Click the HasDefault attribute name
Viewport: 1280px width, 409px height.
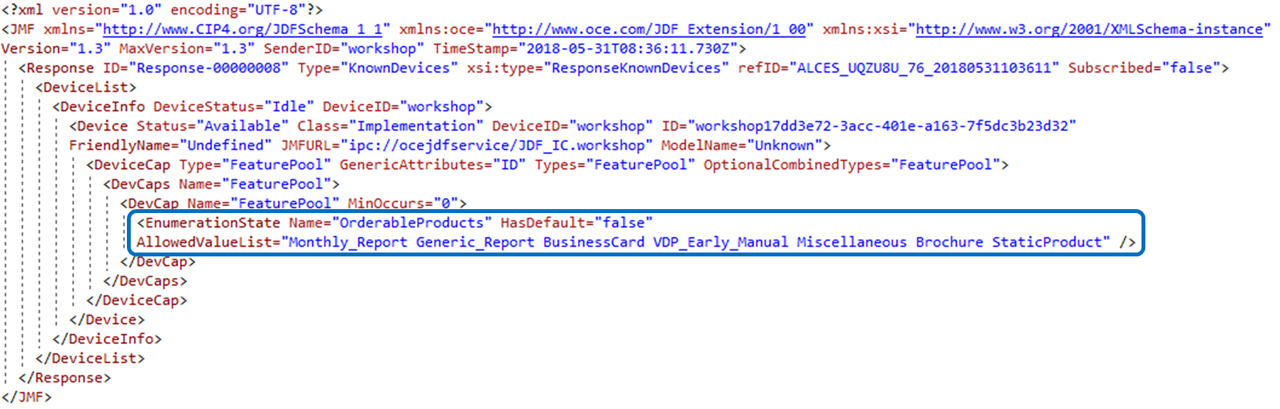[545, 221]
